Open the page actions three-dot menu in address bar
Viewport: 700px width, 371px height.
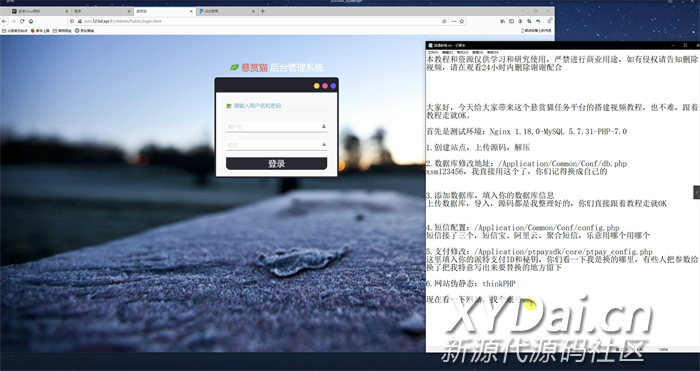tap(454, 21)
